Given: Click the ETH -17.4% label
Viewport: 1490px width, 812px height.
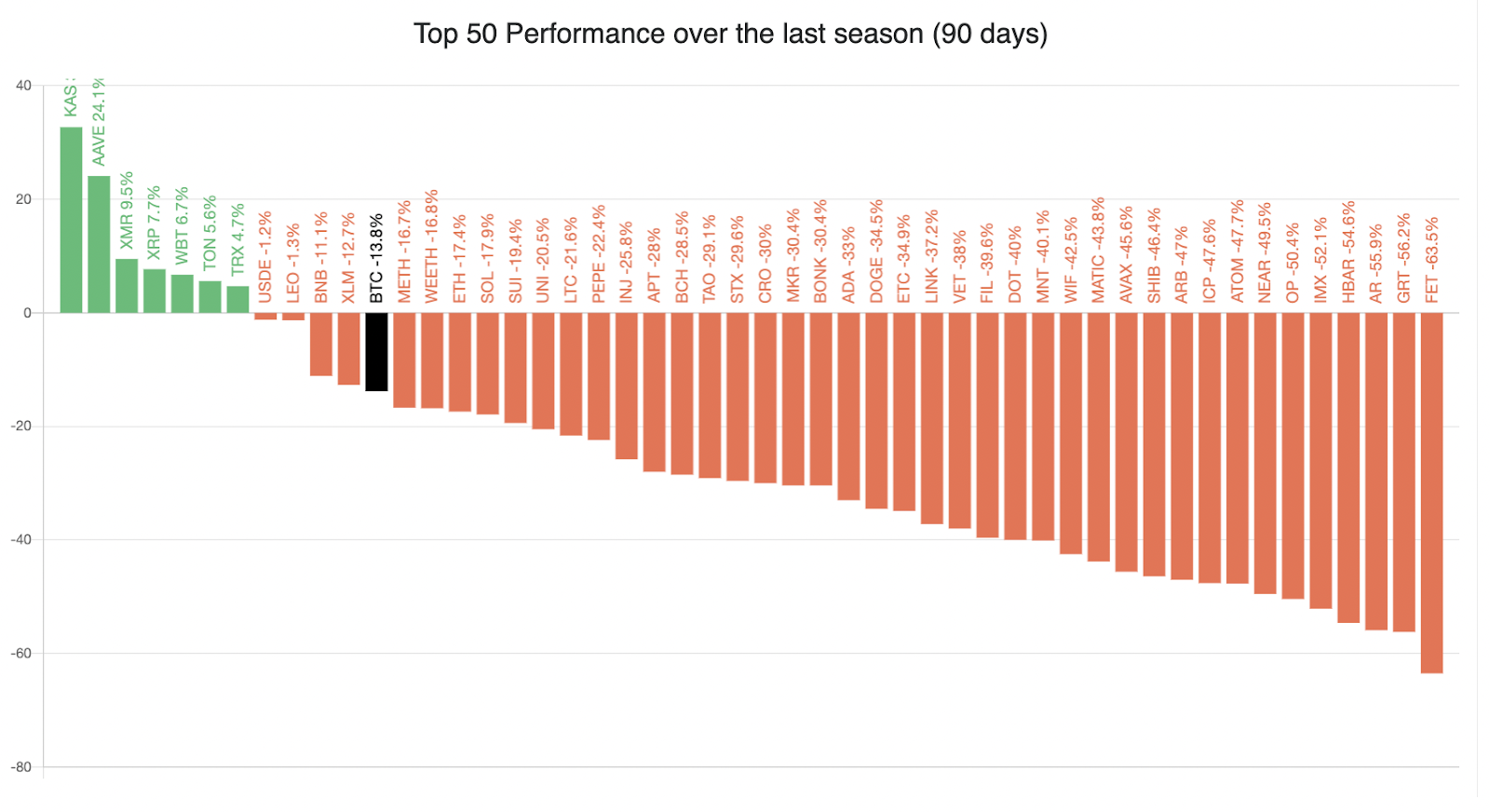Looking at the screenshot, I should tap(460, 259).
